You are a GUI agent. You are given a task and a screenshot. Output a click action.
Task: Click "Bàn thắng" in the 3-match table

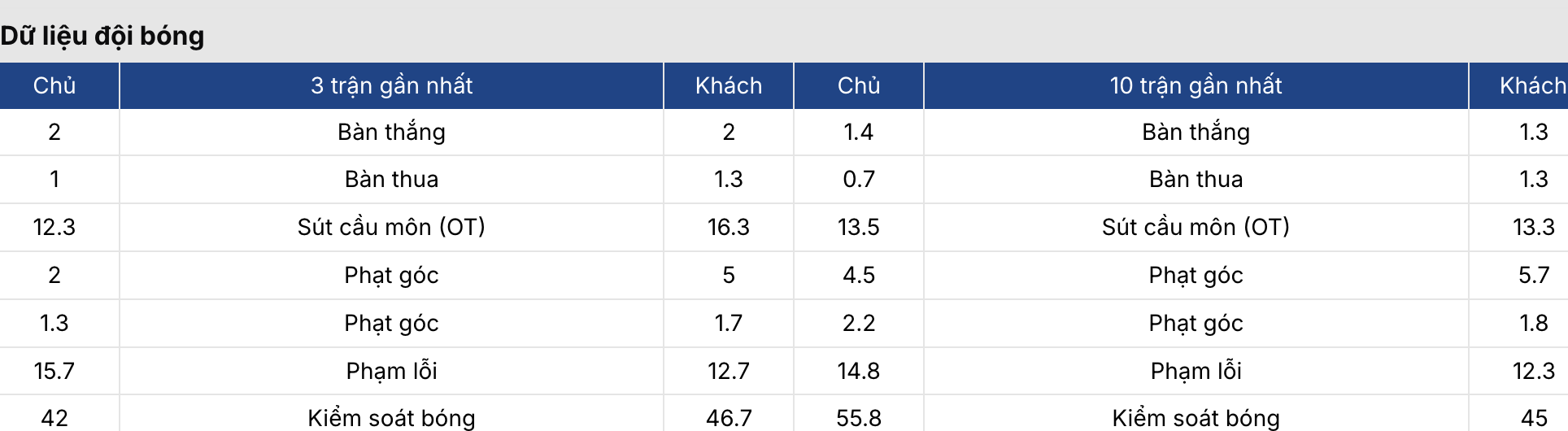coord(391,132)
